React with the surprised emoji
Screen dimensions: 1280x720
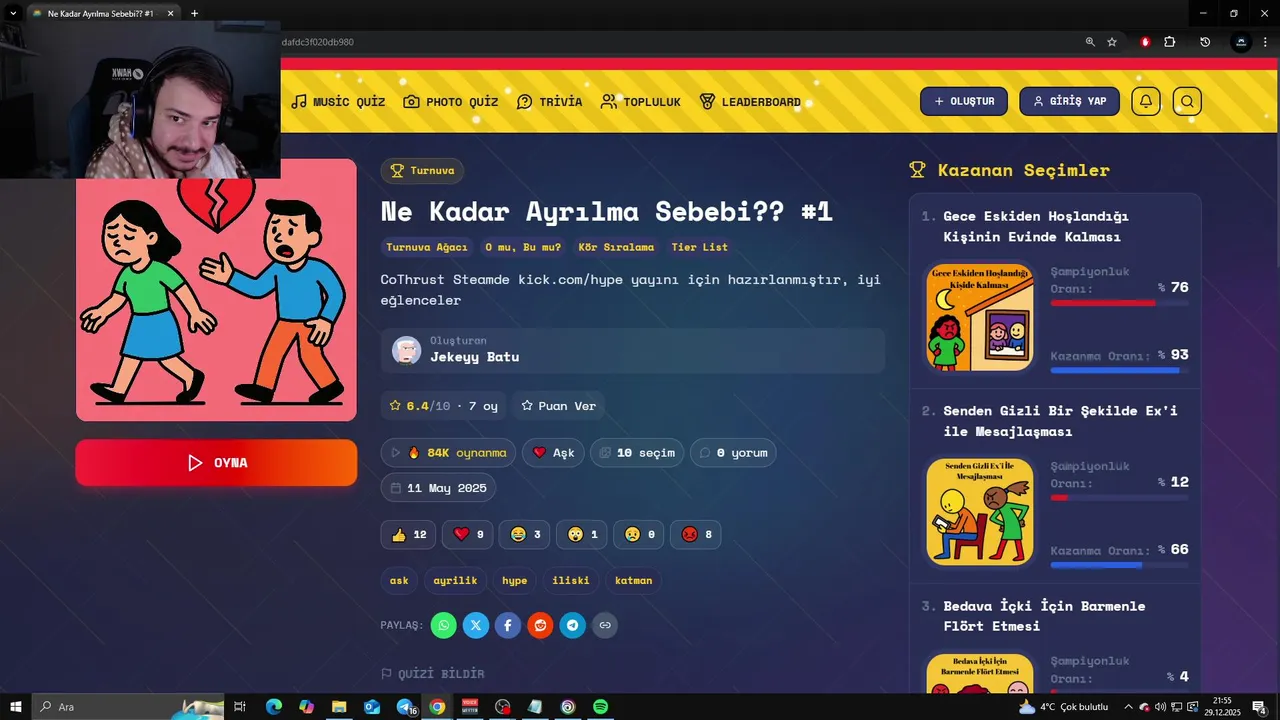point(582,535)
